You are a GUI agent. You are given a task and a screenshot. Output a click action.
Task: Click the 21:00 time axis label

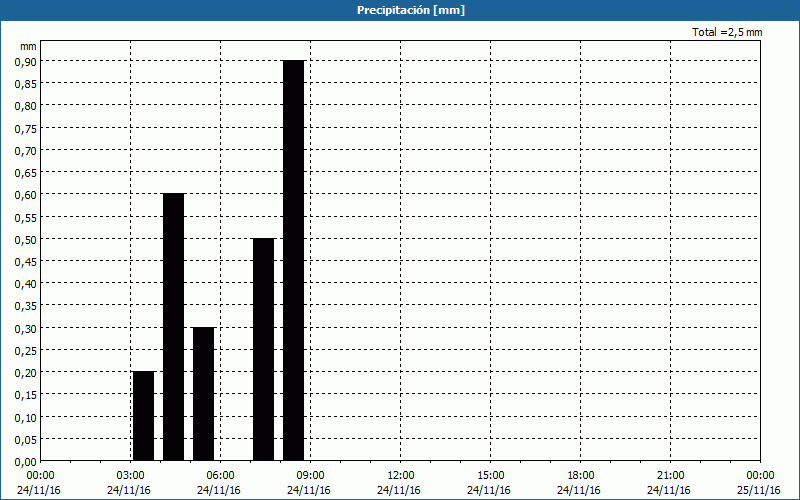click(670, 476)
